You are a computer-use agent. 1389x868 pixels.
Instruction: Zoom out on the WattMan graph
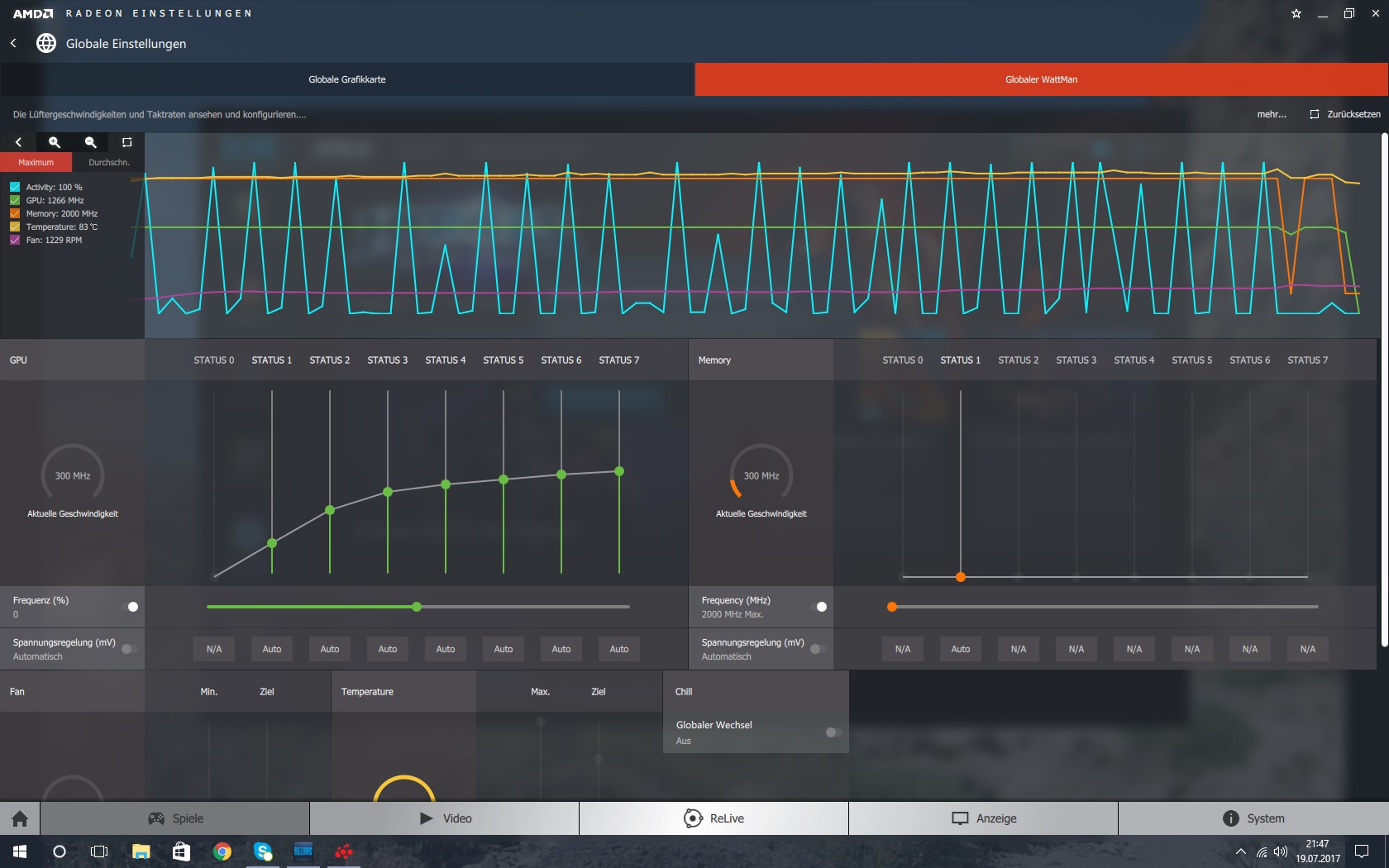[91, 142]
